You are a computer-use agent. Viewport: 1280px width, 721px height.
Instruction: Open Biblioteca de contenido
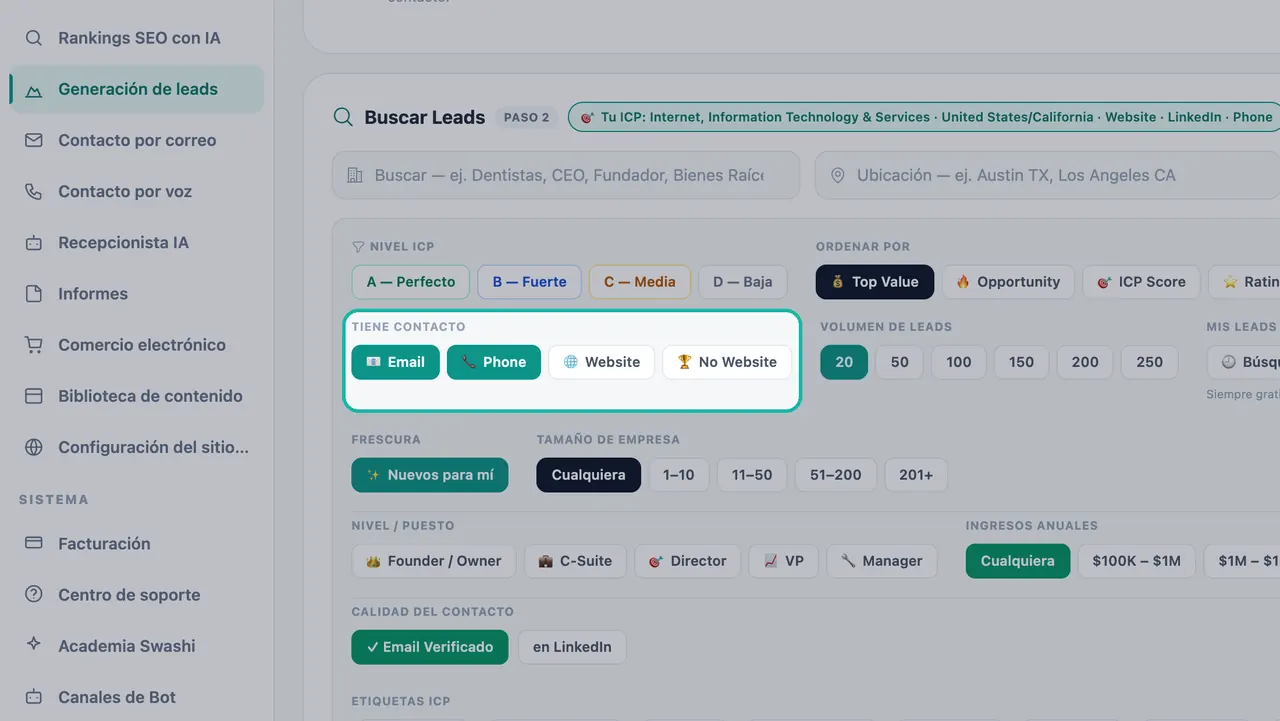pos(137,396)
